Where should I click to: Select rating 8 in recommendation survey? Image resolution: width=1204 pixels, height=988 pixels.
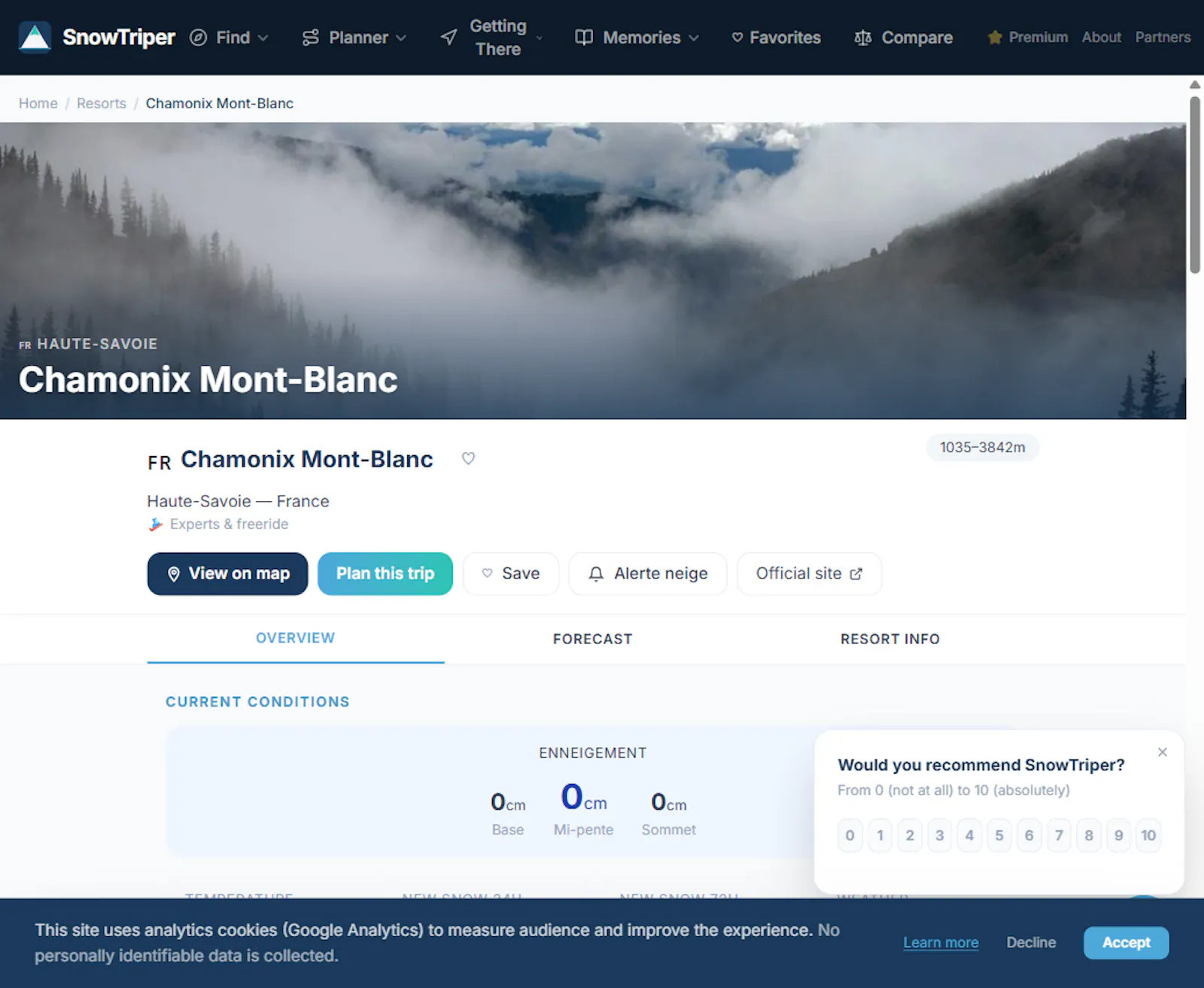(1089, 835)
